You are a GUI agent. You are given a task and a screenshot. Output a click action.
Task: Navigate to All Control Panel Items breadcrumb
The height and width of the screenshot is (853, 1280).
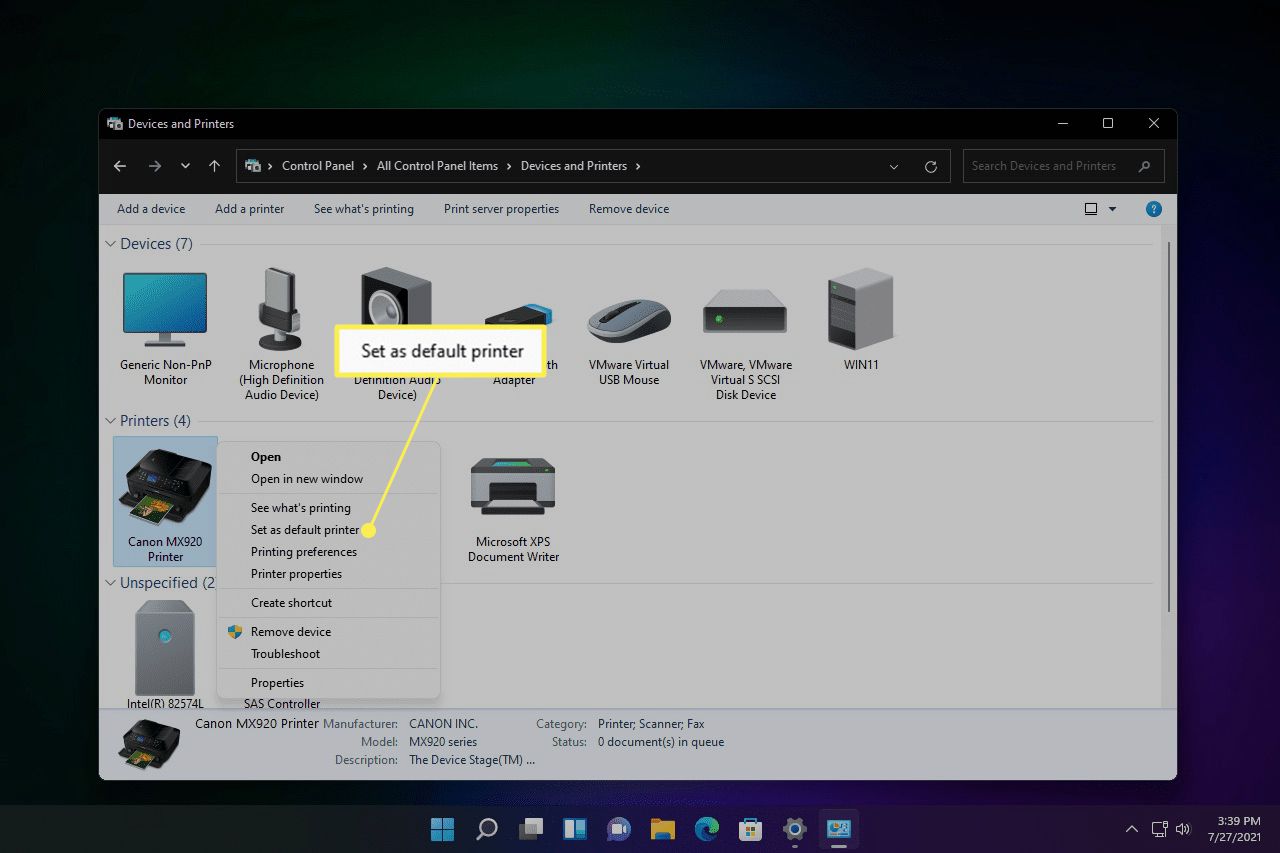tap(437, 166)
